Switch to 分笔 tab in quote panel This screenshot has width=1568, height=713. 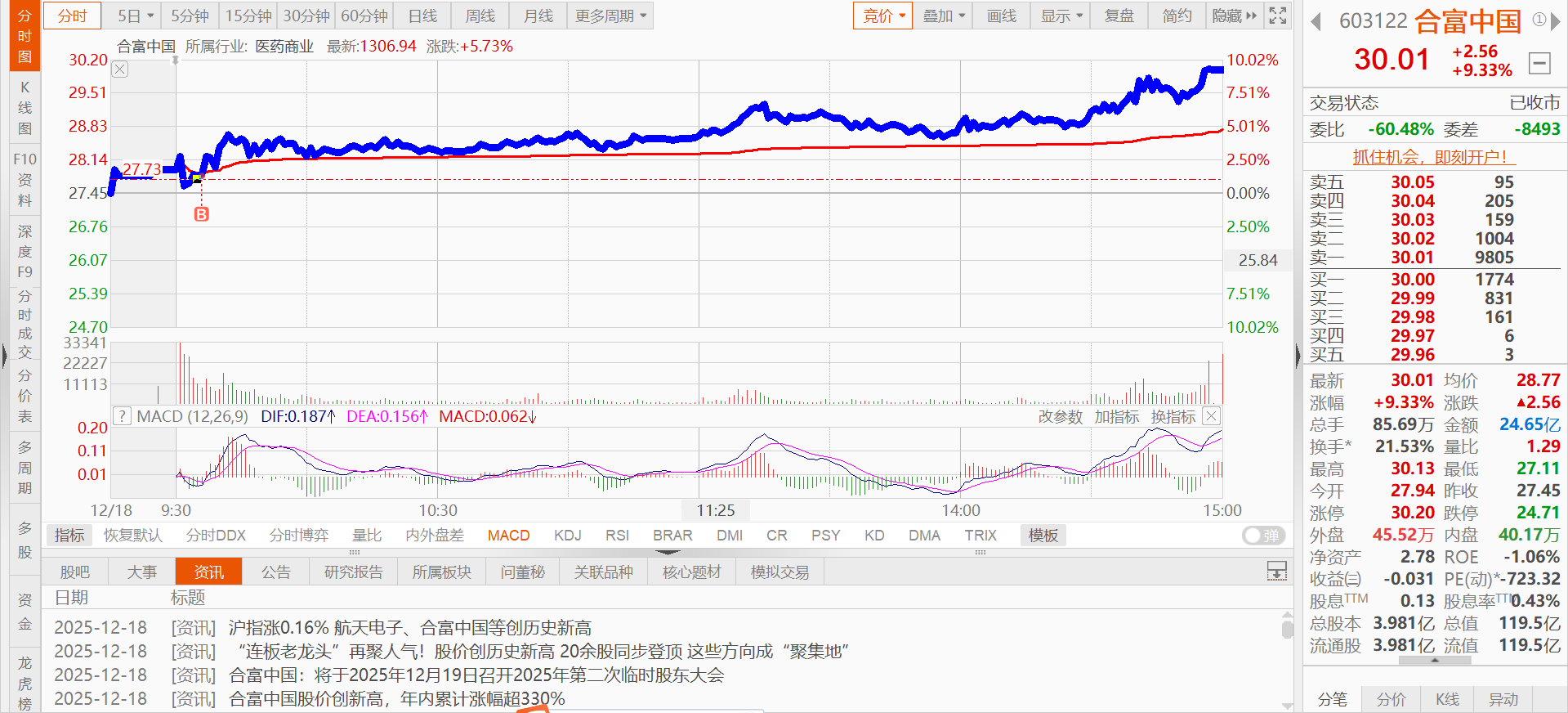(1333, 699)
